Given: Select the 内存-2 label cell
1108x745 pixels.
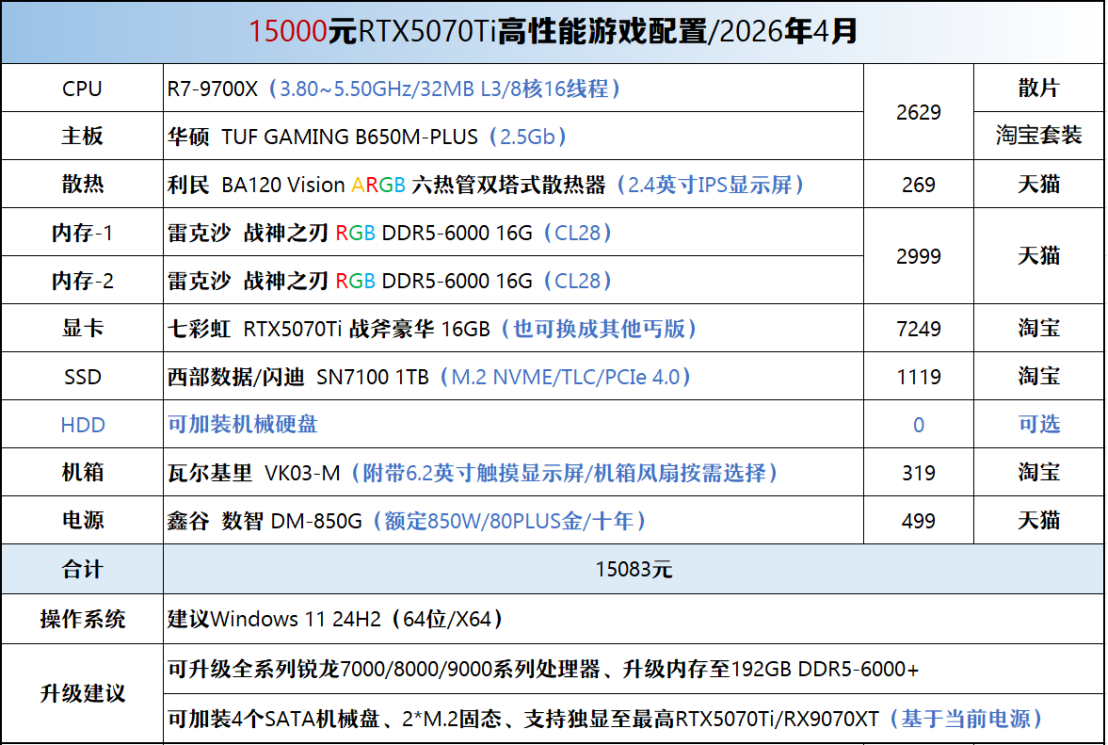Looking at the screenshot, I should click(x=82, y=280).
